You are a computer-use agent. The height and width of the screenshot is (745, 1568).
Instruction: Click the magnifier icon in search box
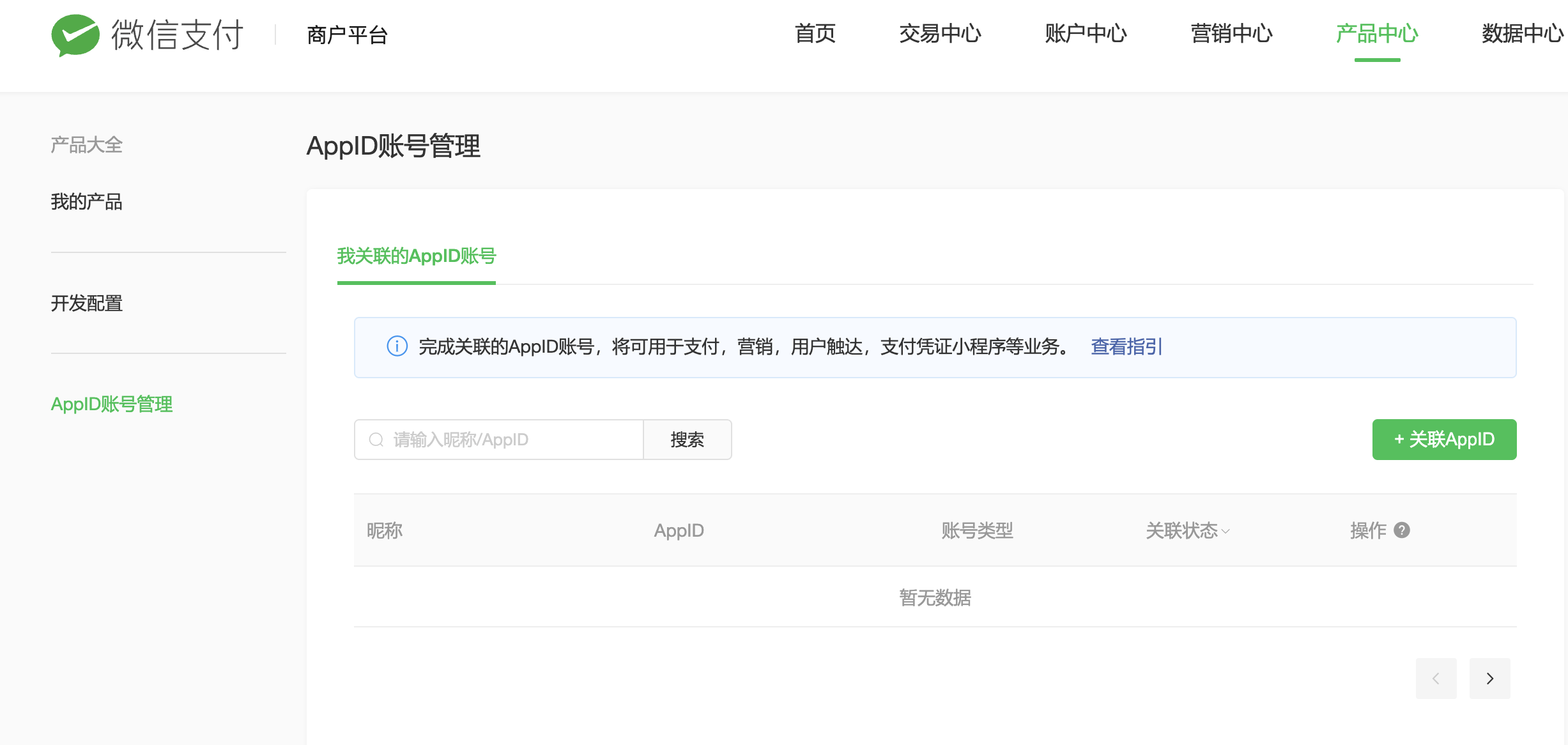tap(376, 440)
